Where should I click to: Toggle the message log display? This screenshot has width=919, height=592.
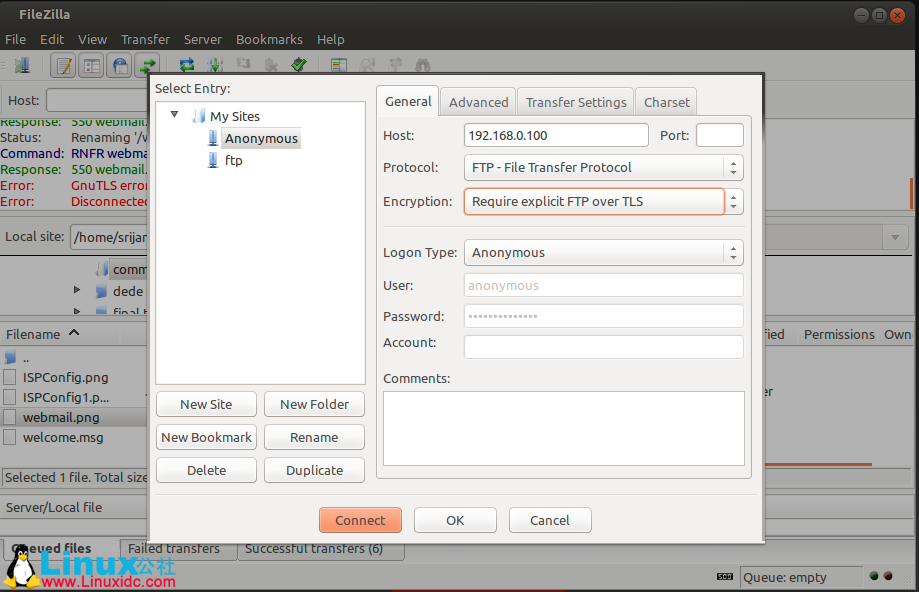tap(62, 63)
